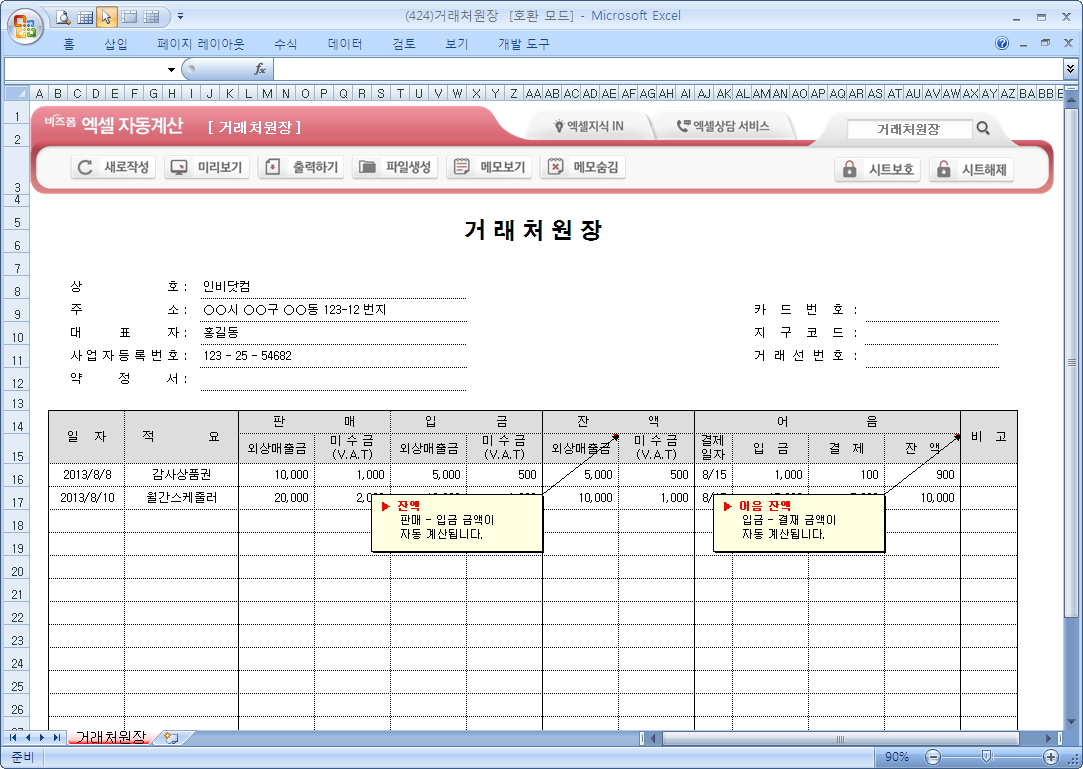Click Print Preview icon in quick access toolbar
This screenshot has width=1083, height=769.
pyautogui.click(x=64, y=16)
